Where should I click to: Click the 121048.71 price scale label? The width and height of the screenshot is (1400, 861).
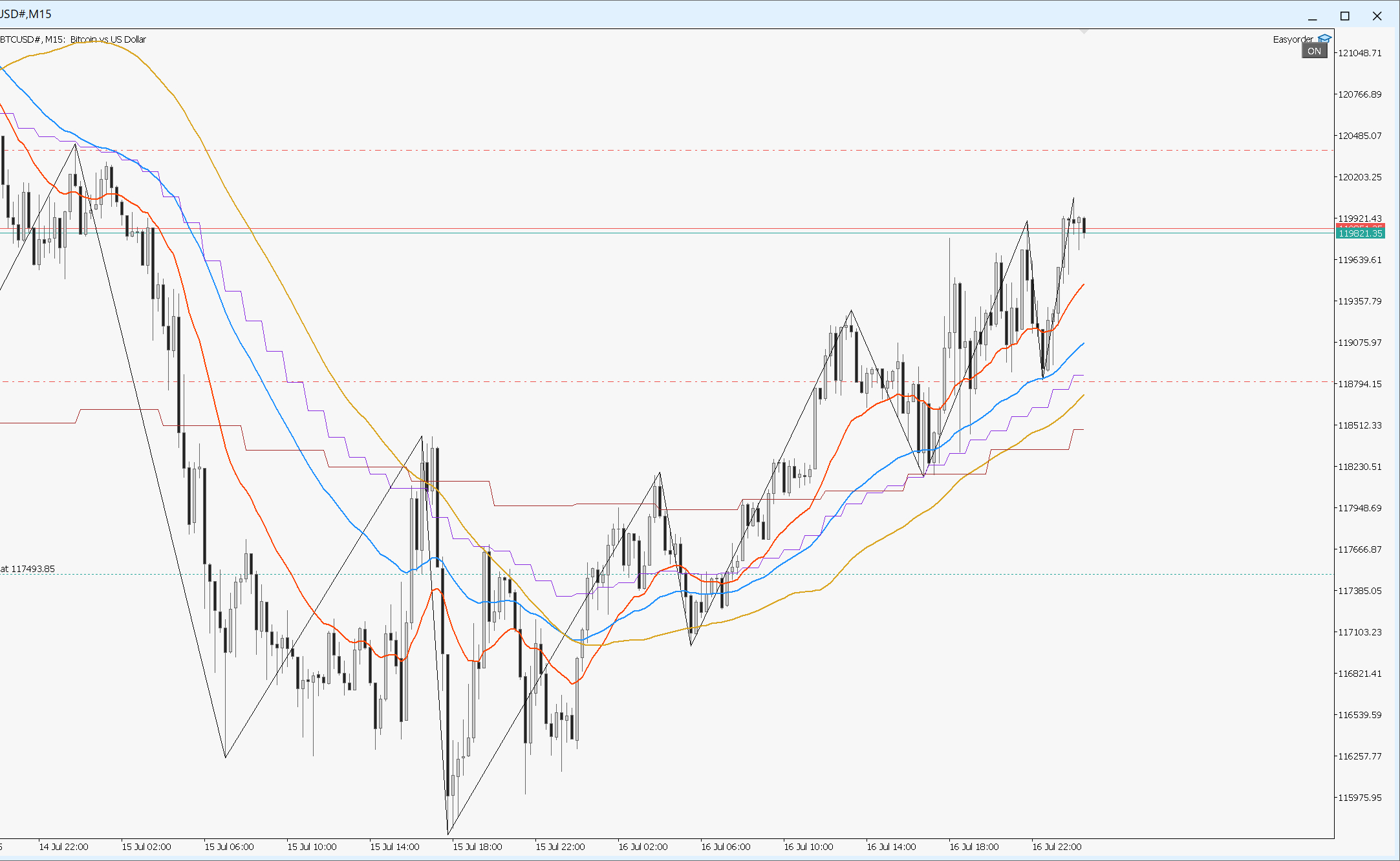coord(1359,53)
